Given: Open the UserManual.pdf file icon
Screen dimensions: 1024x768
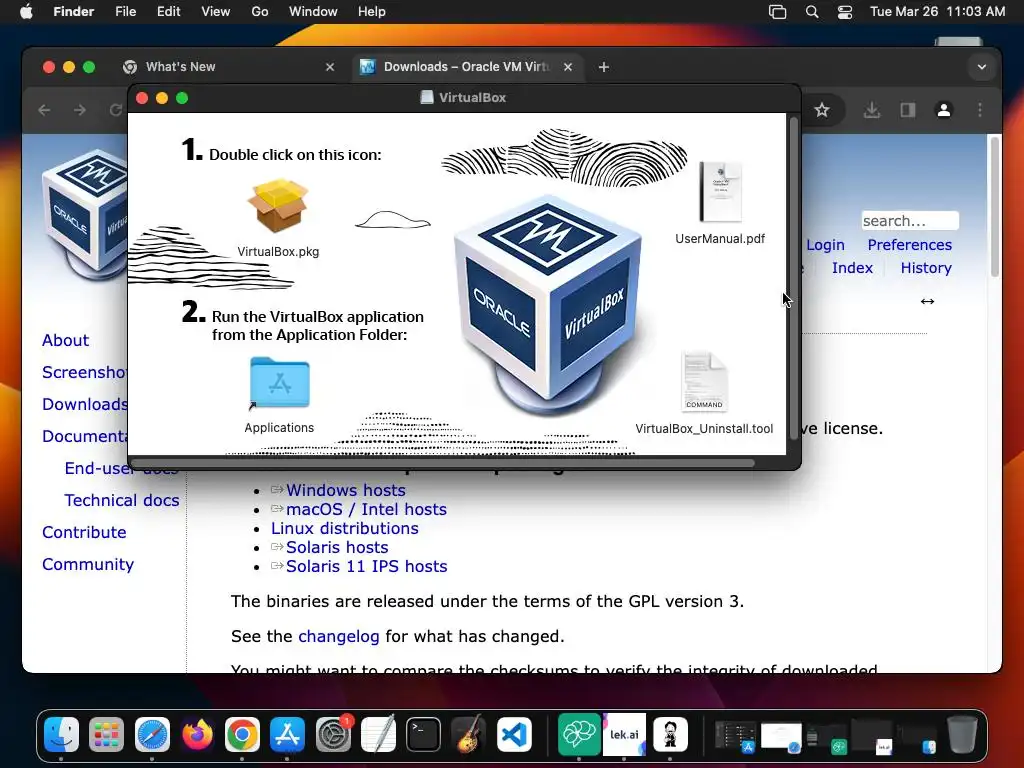Looking at the screenshot, I should coord(720,192).
